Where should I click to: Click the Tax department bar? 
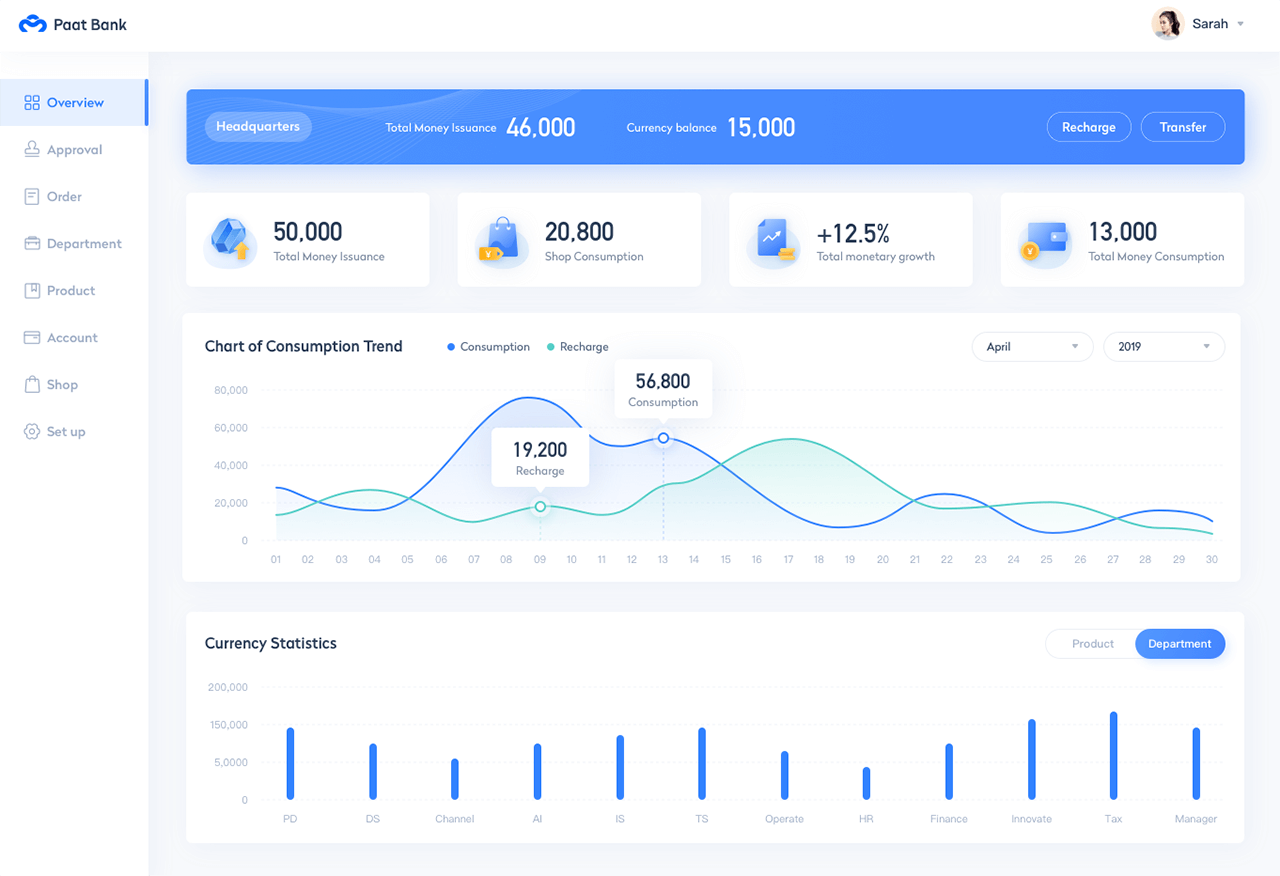click(x=1114, y=755)
